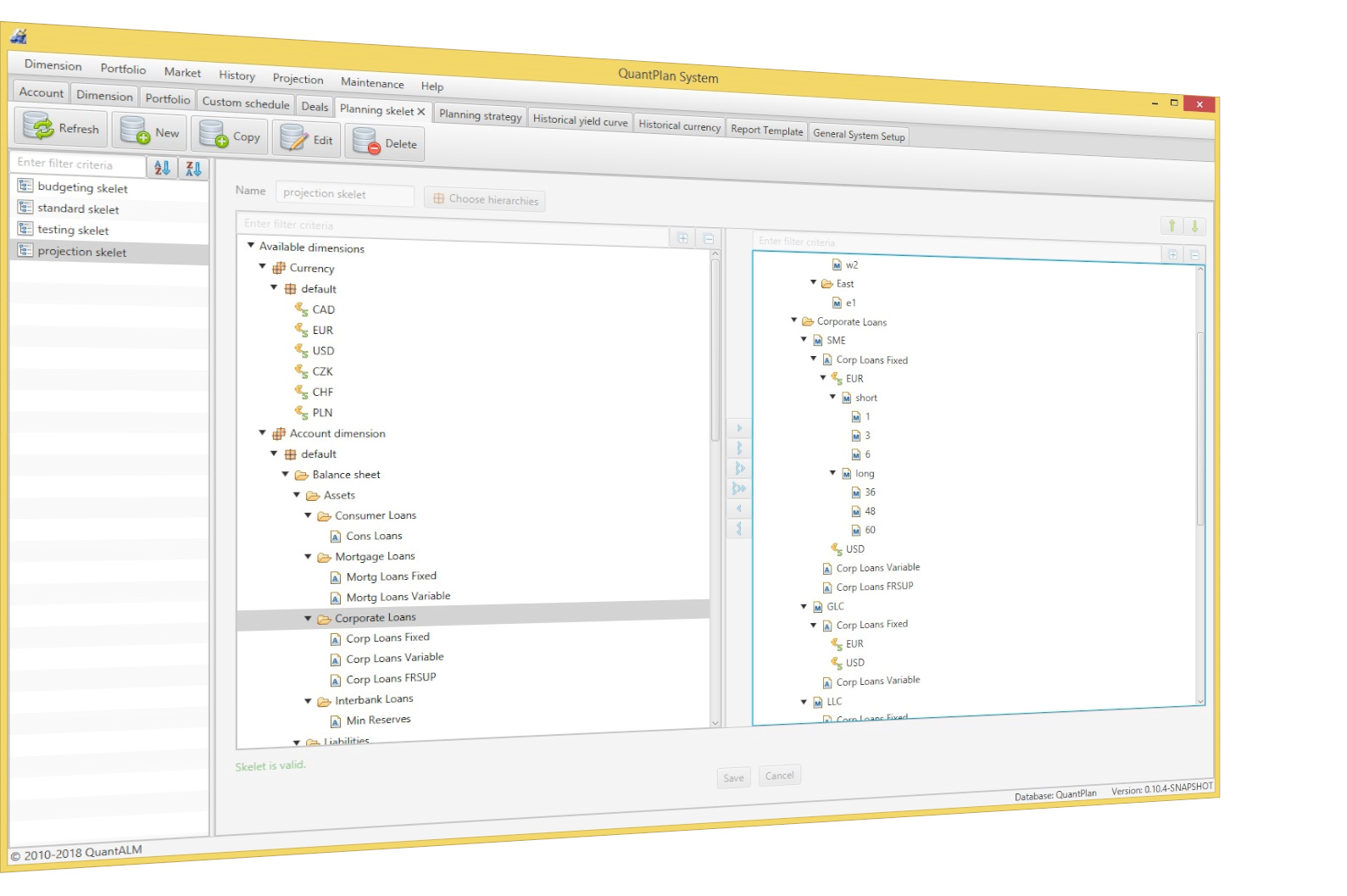
Task: Collapse the Consumer Loans folder
Action: tap(308, 515)
